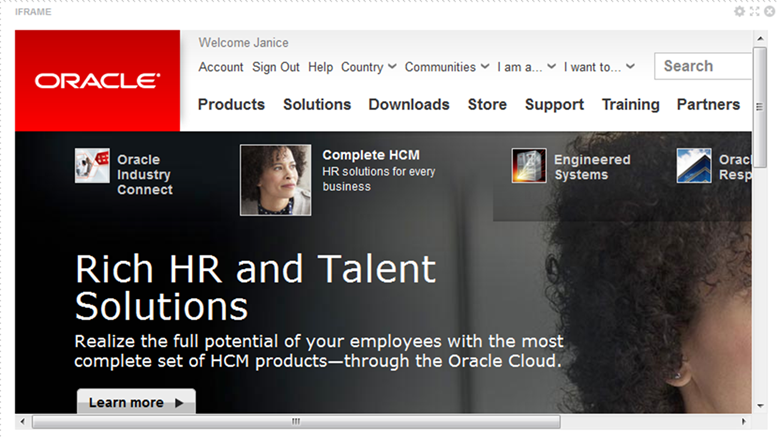Click the Learn more button
779x440 pixels.
click(136, 402)
